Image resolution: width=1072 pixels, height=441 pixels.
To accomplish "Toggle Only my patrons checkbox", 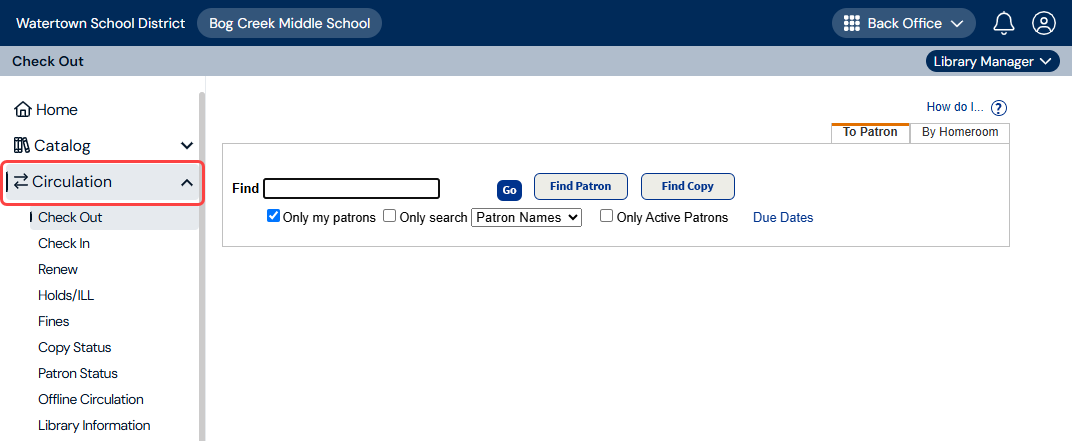I will point(273,216).
